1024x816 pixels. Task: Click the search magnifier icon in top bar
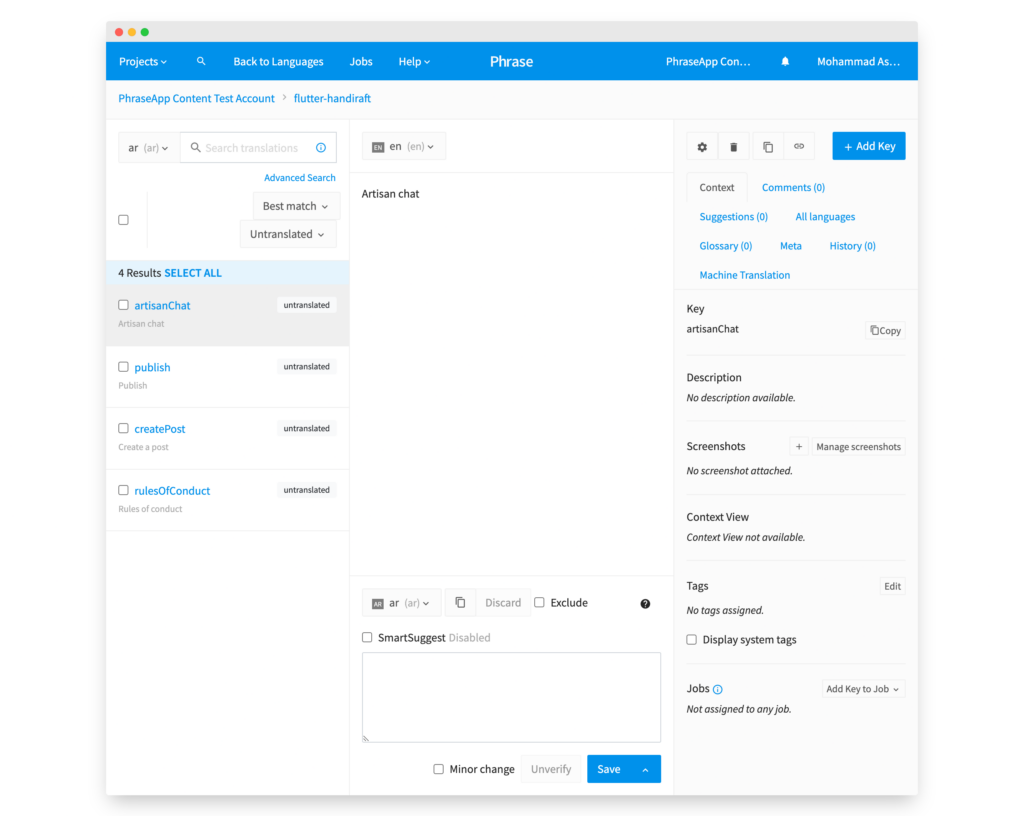pyautogui.click(x=201, y=61)
